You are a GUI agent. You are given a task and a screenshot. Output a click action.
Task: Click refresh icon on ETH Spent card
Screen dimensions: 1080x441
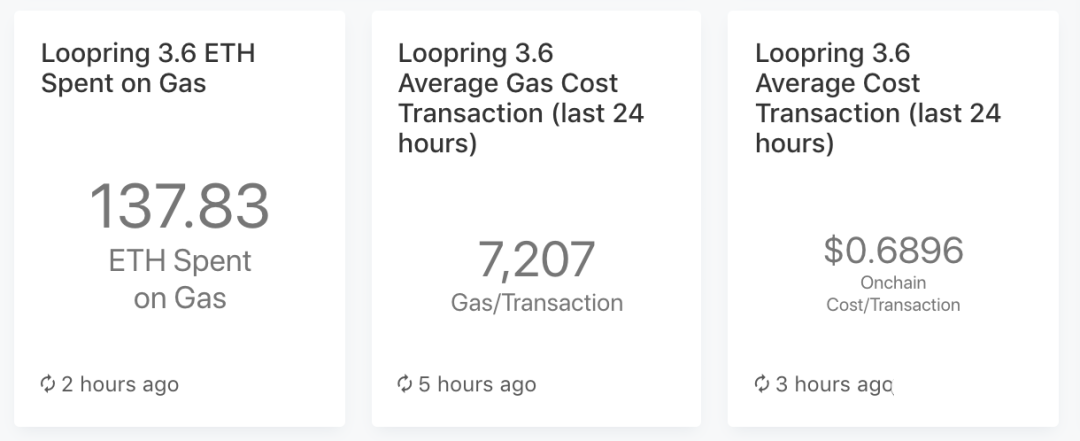(x=47, y=384)
